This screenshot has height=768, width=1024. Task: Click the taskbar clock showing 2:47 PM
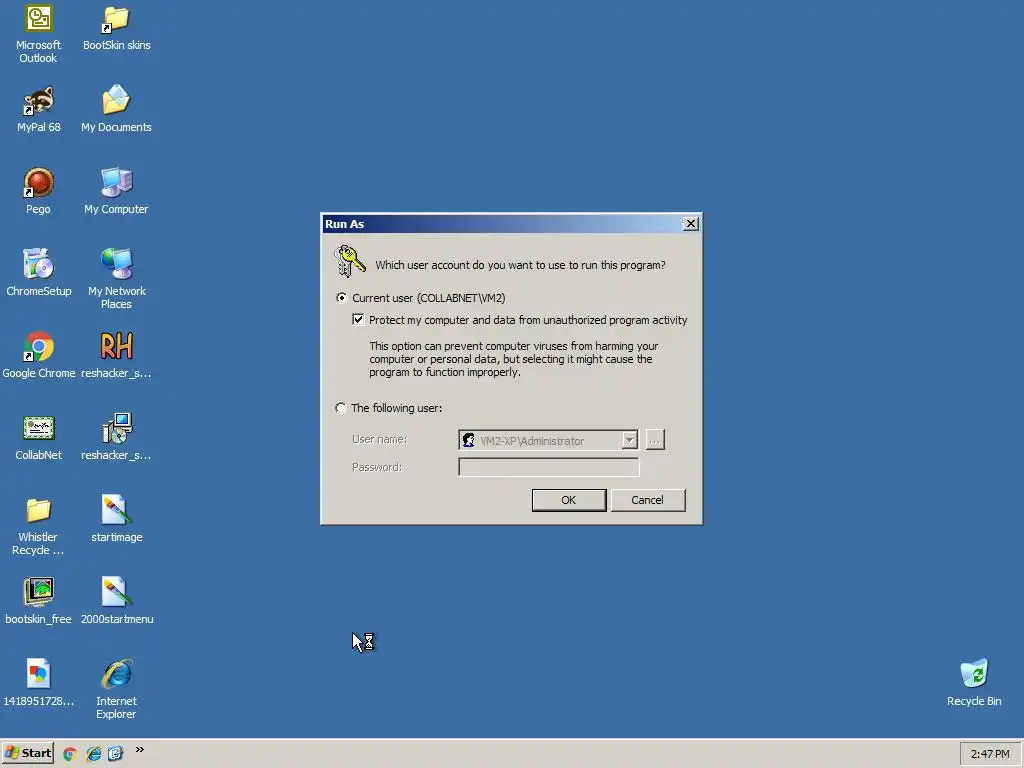pos(989,754)
